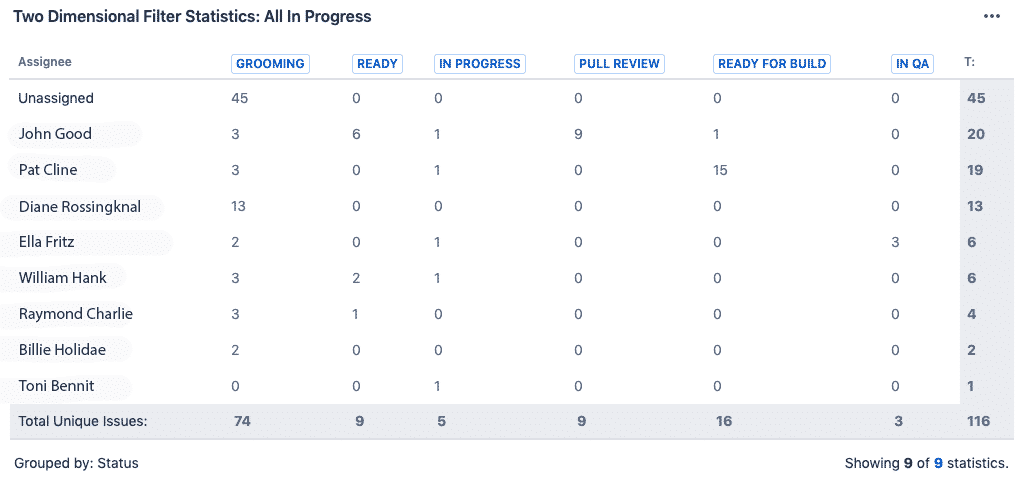Click the Raymond Charlie assignee name
Image resolution: width=1026 pixels, height=481 pixels.
(75, 314)
